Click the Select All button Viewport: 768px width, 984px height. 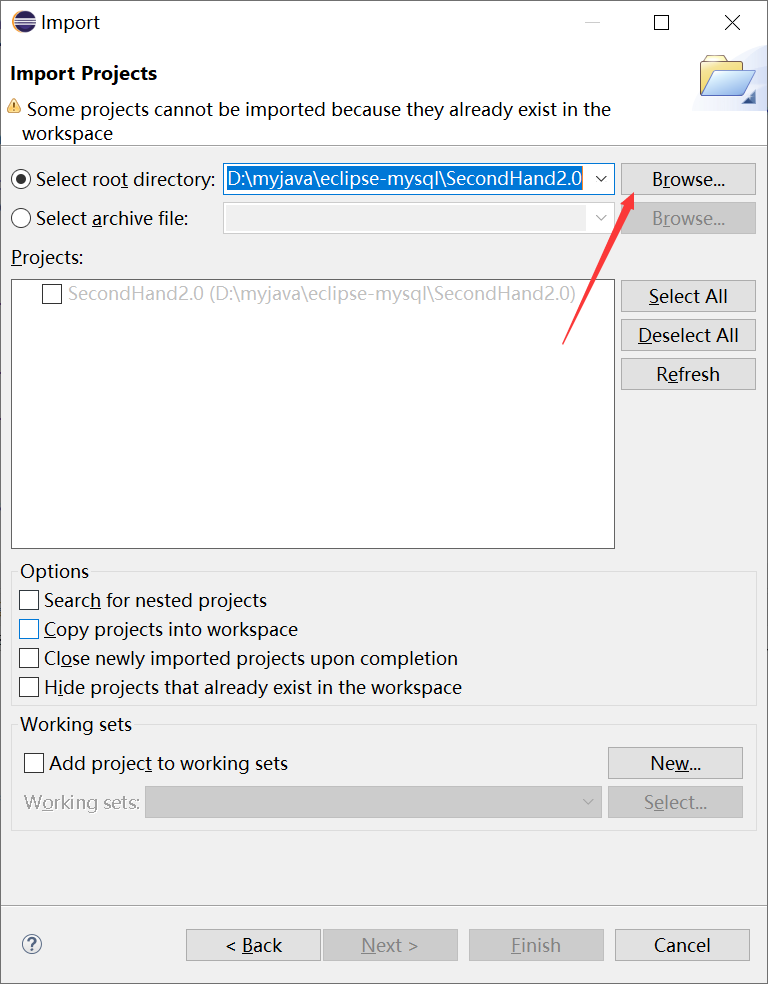pos(688,296)
